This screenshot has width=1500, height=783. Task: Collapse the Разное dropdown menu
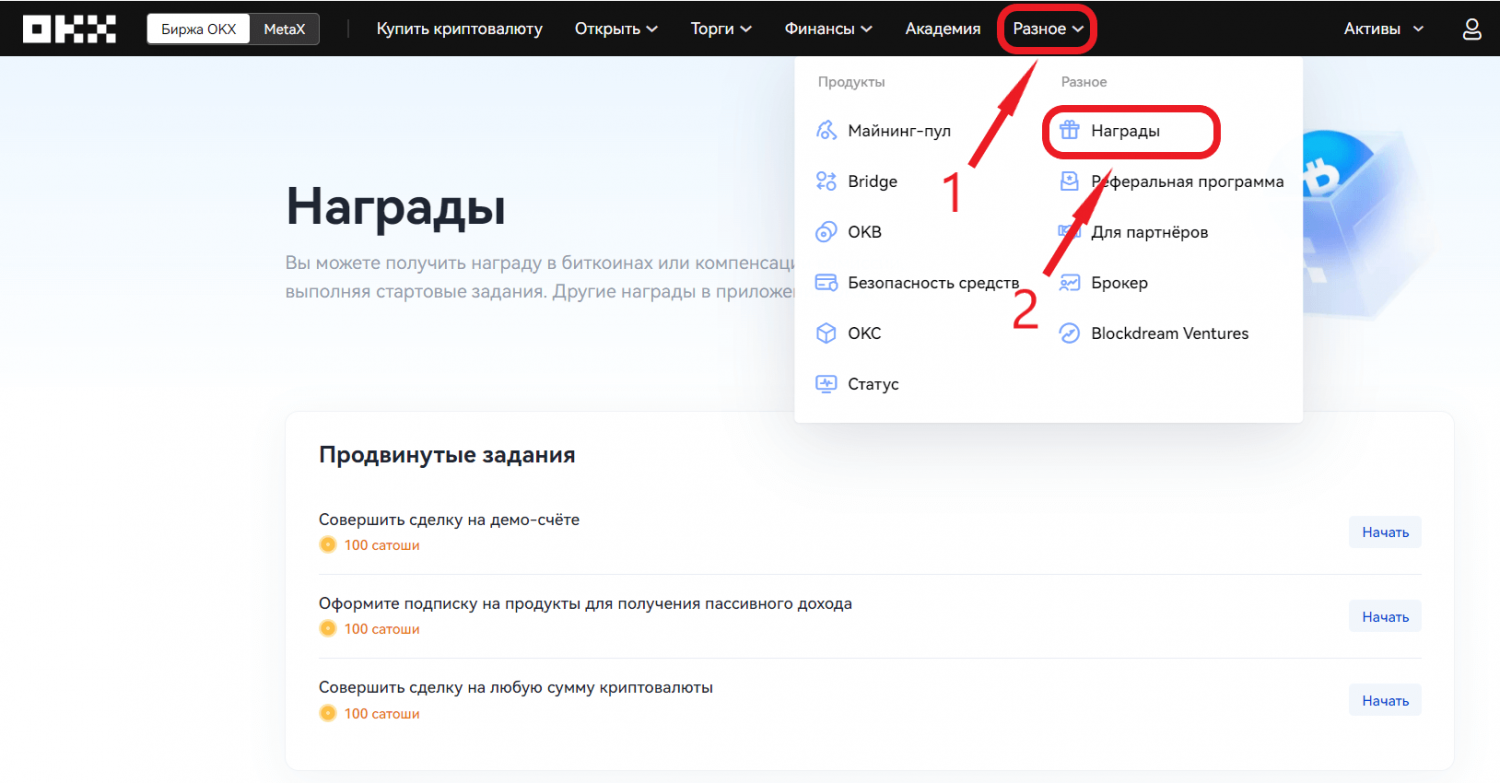coord(1048,29)
